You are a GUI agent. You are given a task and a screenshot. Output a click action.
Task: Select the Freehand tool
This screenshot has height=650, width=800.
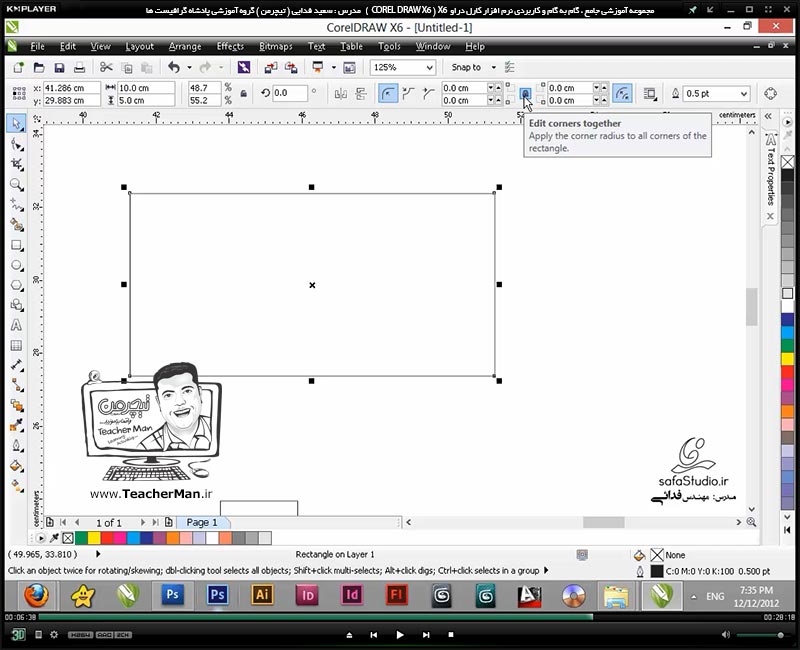click(17, 205)
